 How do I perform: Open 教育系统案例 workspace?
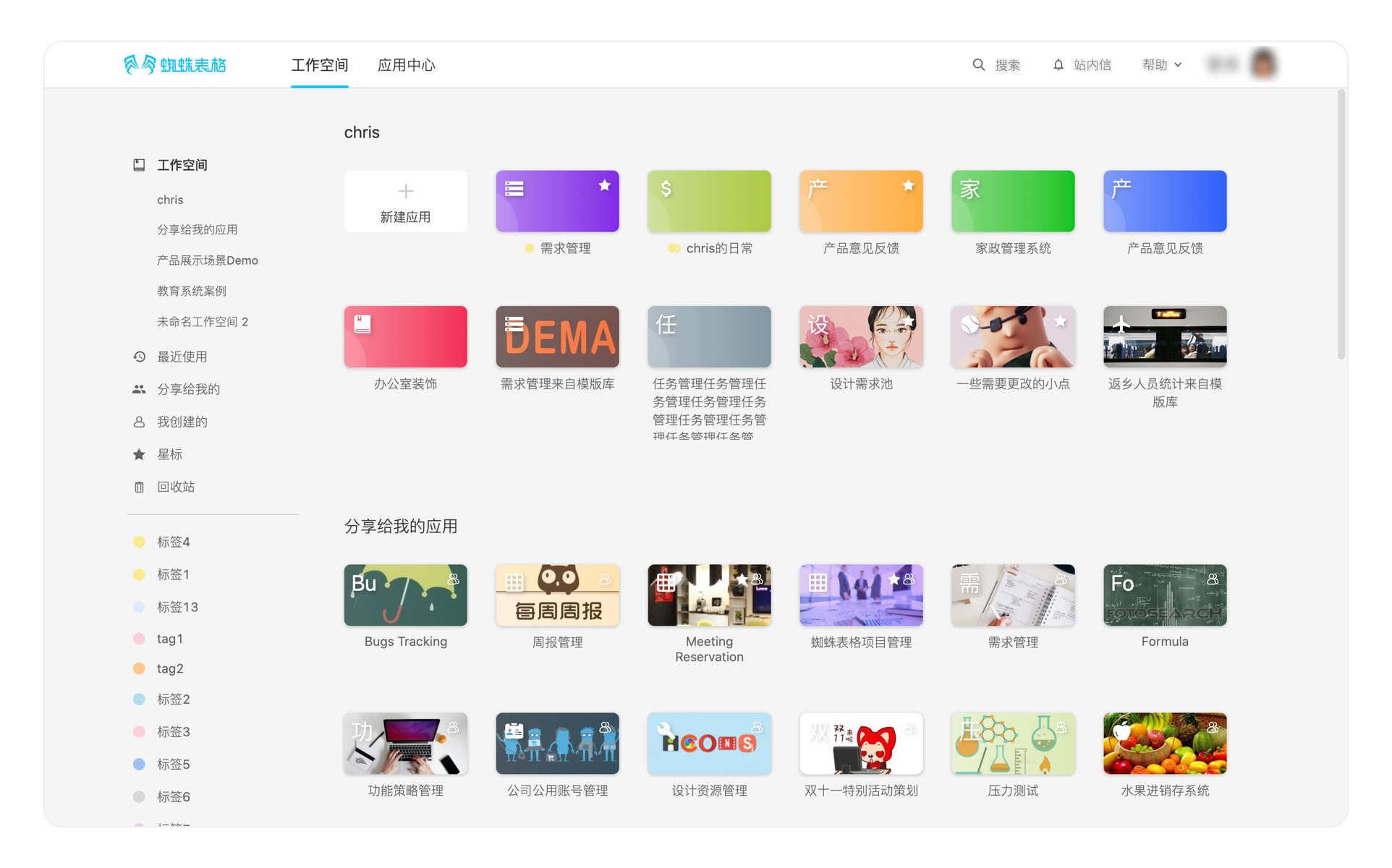[191, 291]
